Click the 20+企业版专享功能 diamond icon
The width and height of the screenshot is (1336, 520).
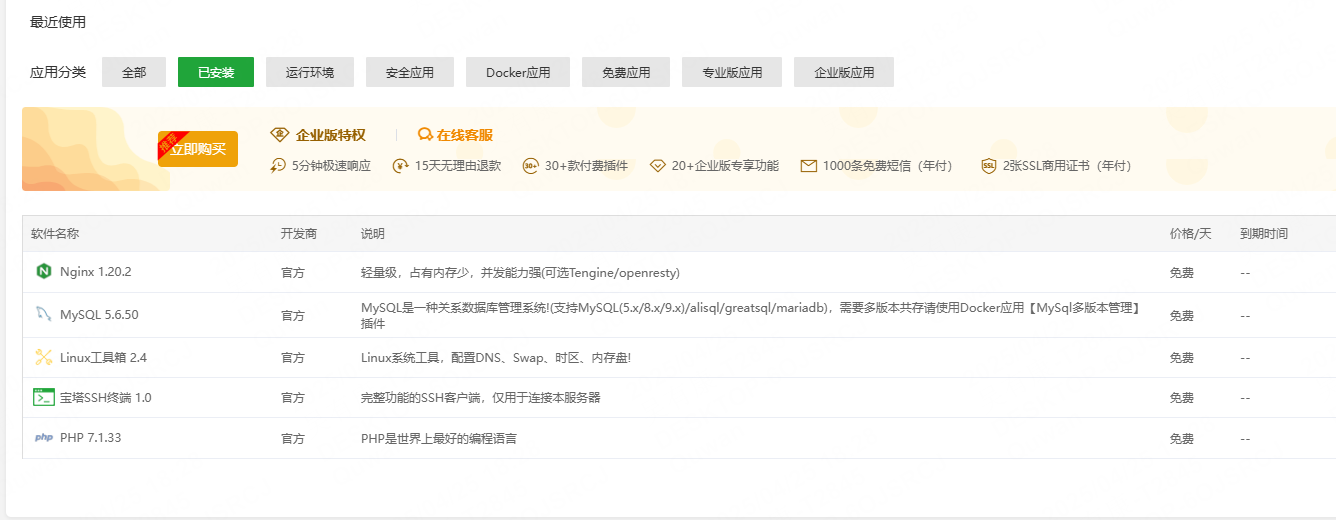[x=657, y=166]
